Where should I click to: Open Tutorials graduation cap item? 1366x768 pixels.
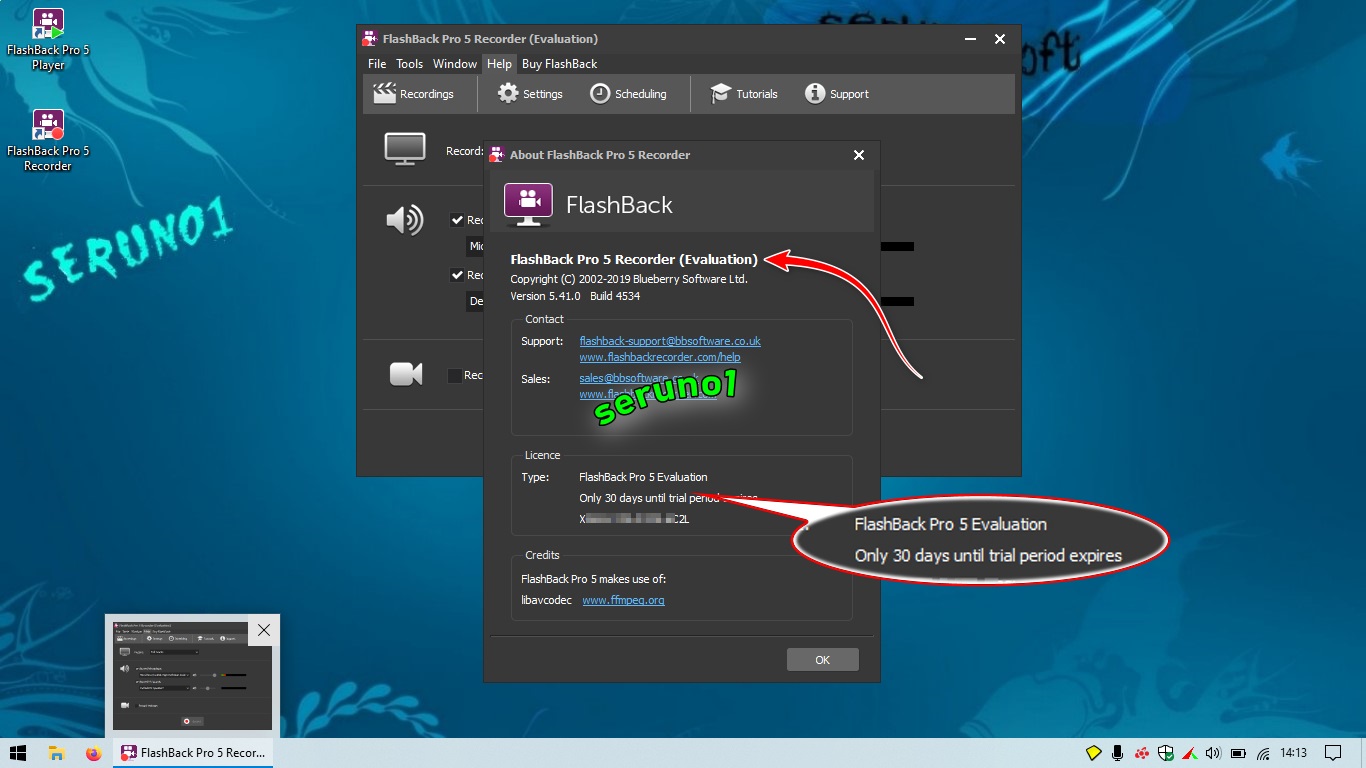pos(743,94)
